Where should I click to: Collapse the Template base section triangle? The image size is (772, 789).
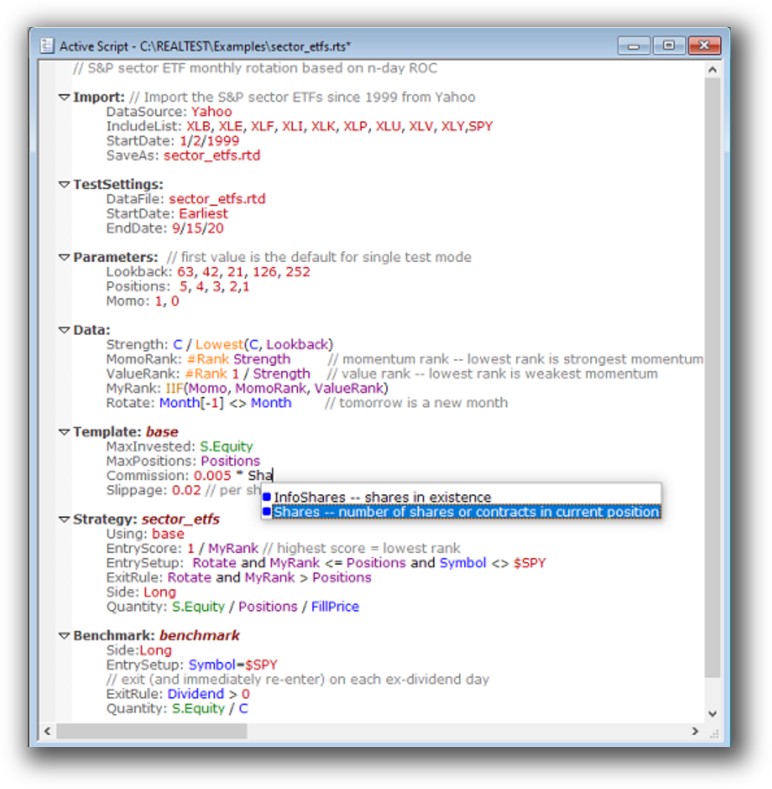(x=64, y=432)
